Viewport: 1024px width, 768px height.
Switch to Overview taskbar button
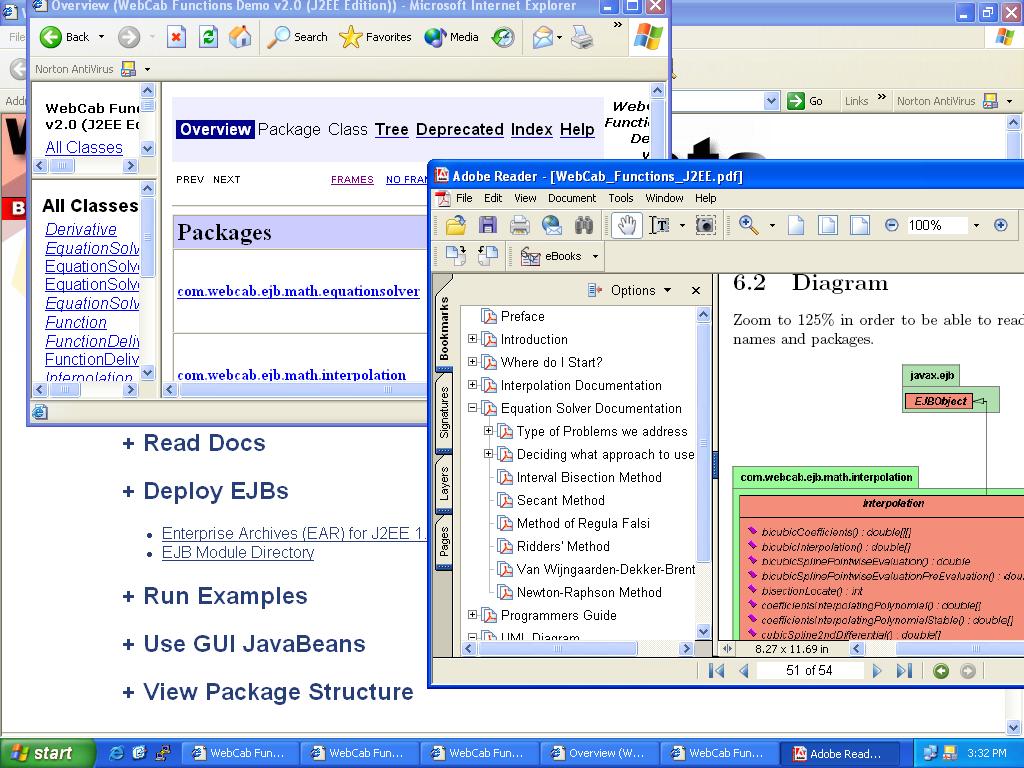pyautogui.click(x=599, y=754)
